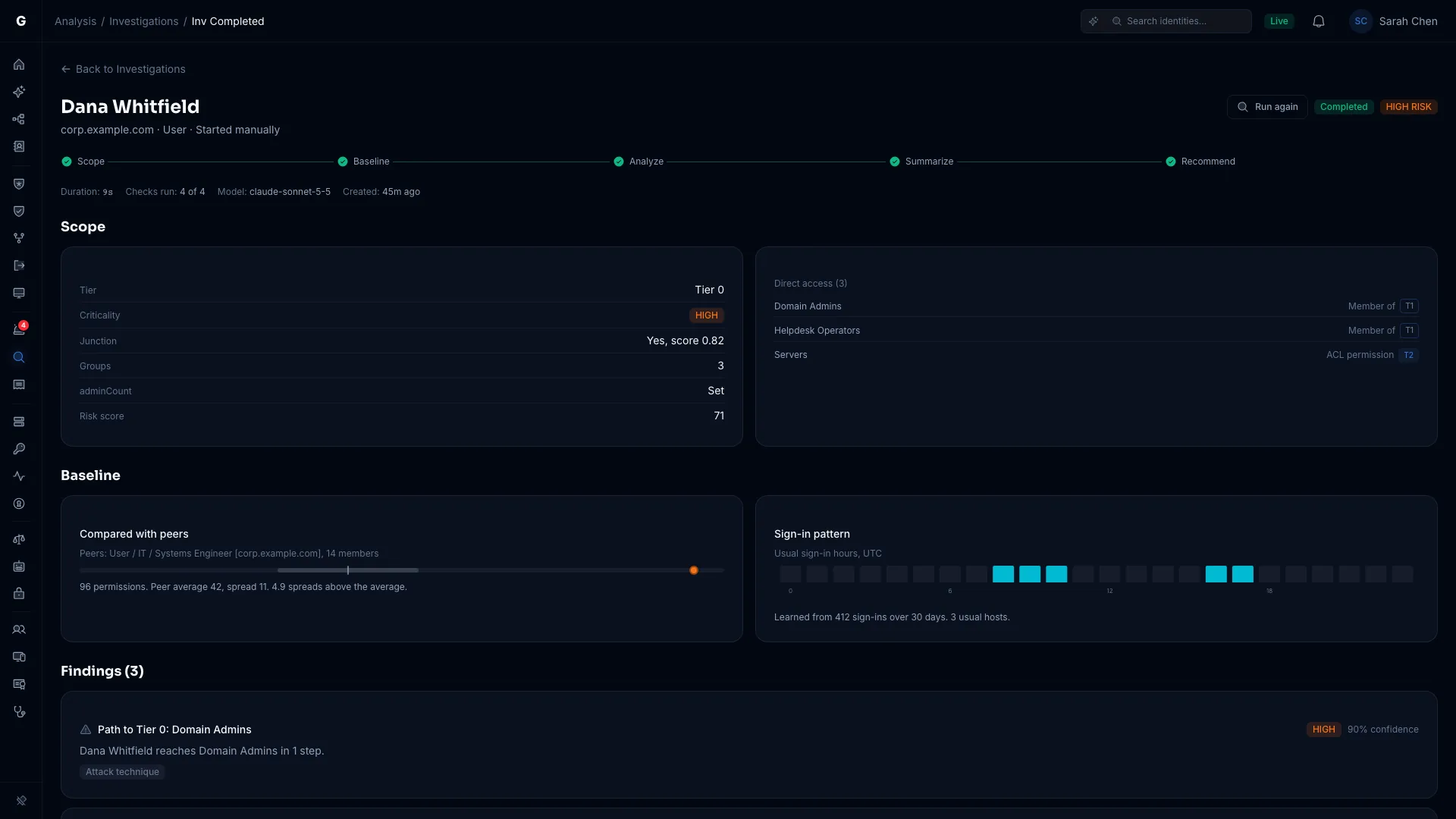The image size is (1456, 819).
Task: Jump to the Baseline step
Action: [363, 162]
